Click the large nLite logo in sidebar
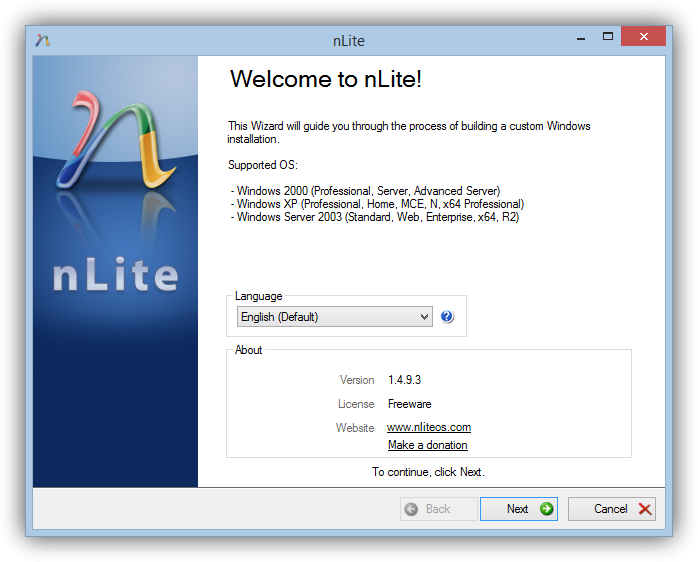Screen dimensions: 698x562 click(116, 140)
